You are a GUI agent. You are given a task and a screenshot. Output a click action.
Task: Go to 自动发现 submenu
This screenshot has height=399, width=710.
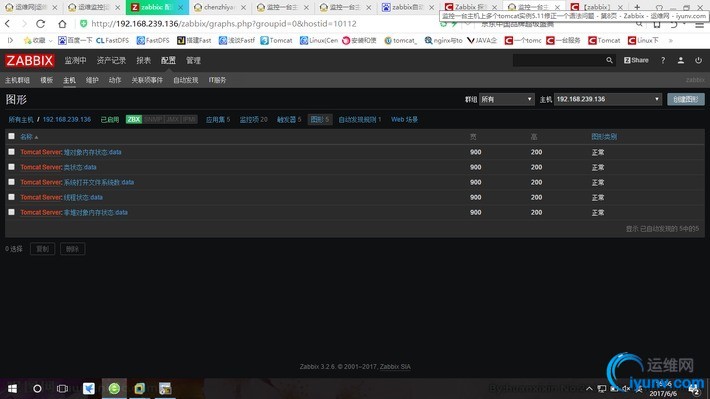(x=186, y=80)
